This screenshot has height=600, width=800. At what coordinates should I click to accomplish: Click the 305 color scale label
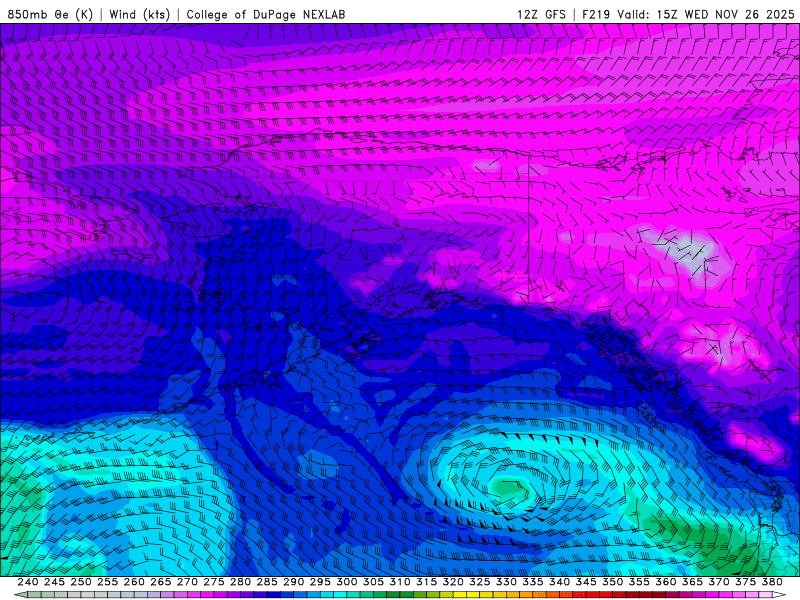point(373,582)
